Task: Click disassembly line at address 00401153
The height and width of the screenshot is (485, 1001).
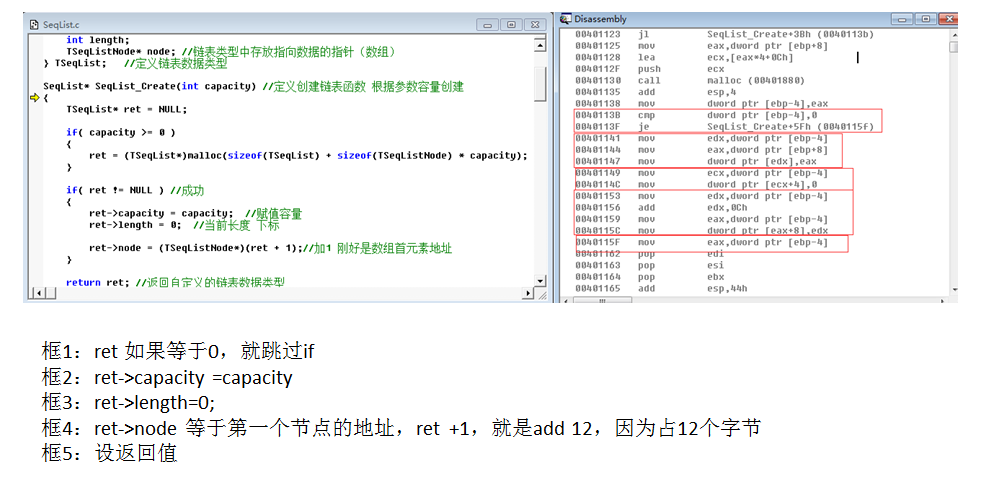Action: (701, 196)
